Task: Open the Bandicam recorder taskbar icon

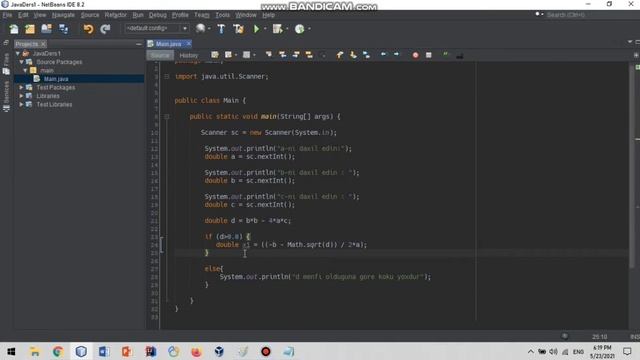Action: 266,351
